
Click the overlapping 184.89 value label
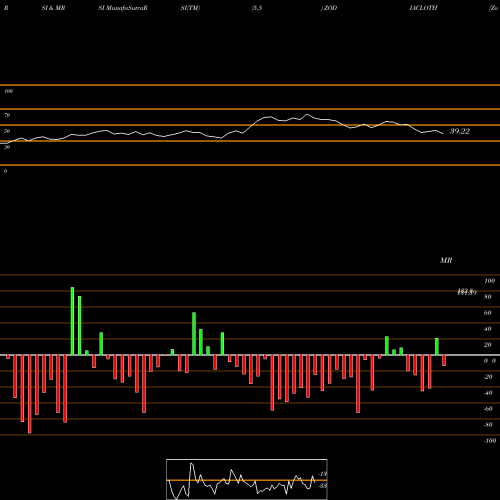[467, 292]
